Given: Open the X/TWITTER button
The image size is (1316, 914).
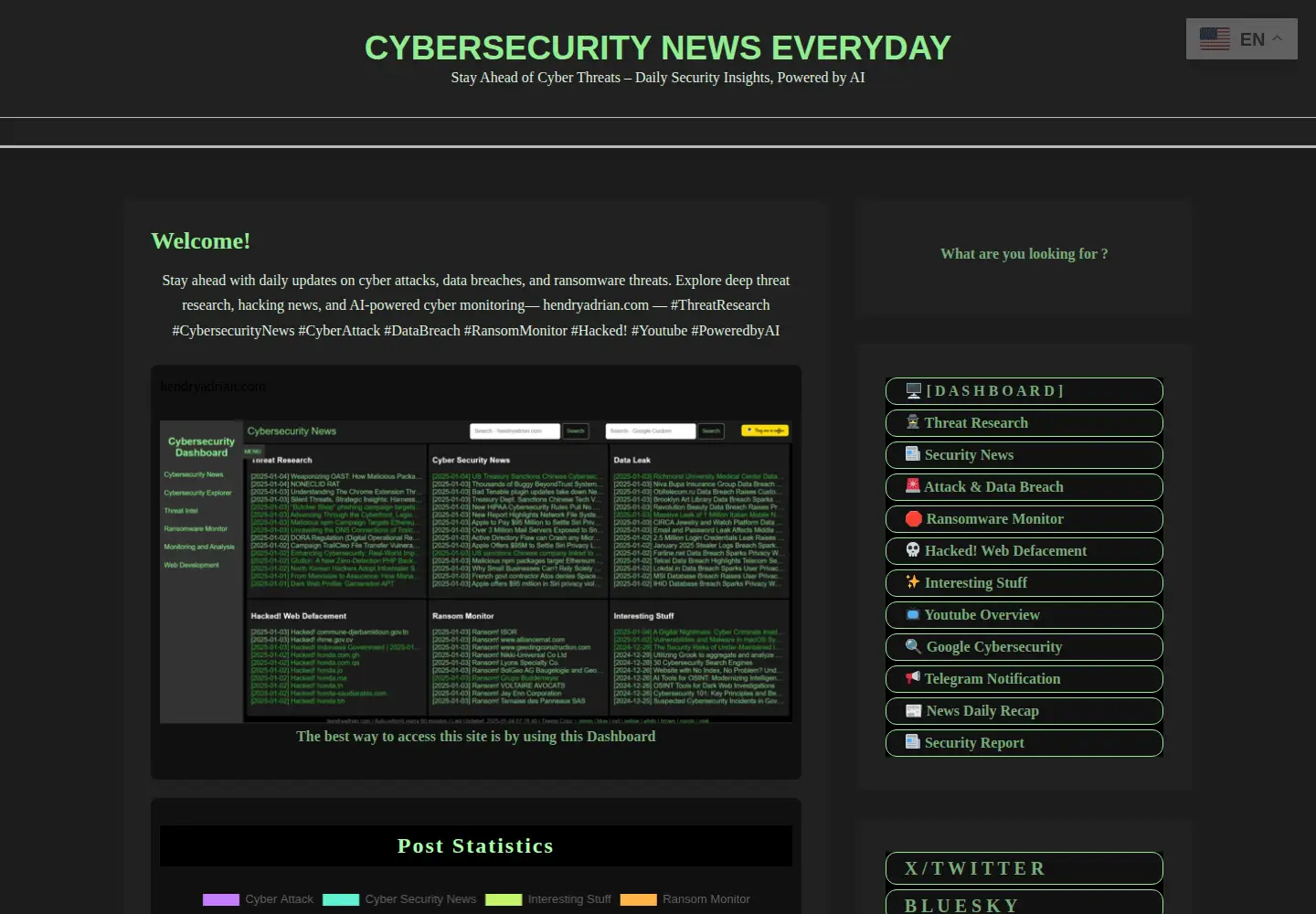Looking at the screenshot, I should [x=1024, y=868].
